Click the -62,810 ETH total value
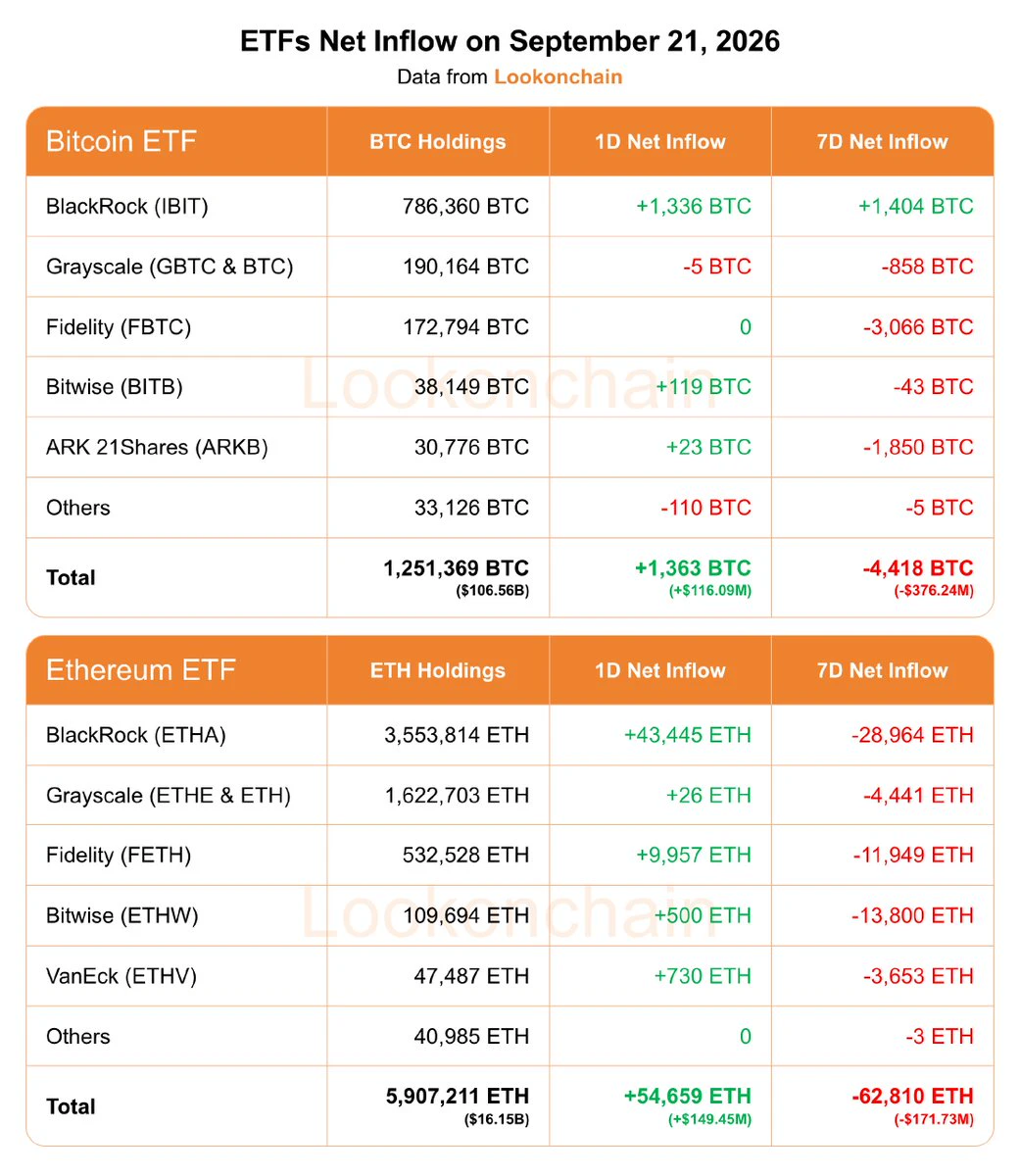Screen dimensions: 1020x1176 pyautogui.click(x=912, y=1097)
